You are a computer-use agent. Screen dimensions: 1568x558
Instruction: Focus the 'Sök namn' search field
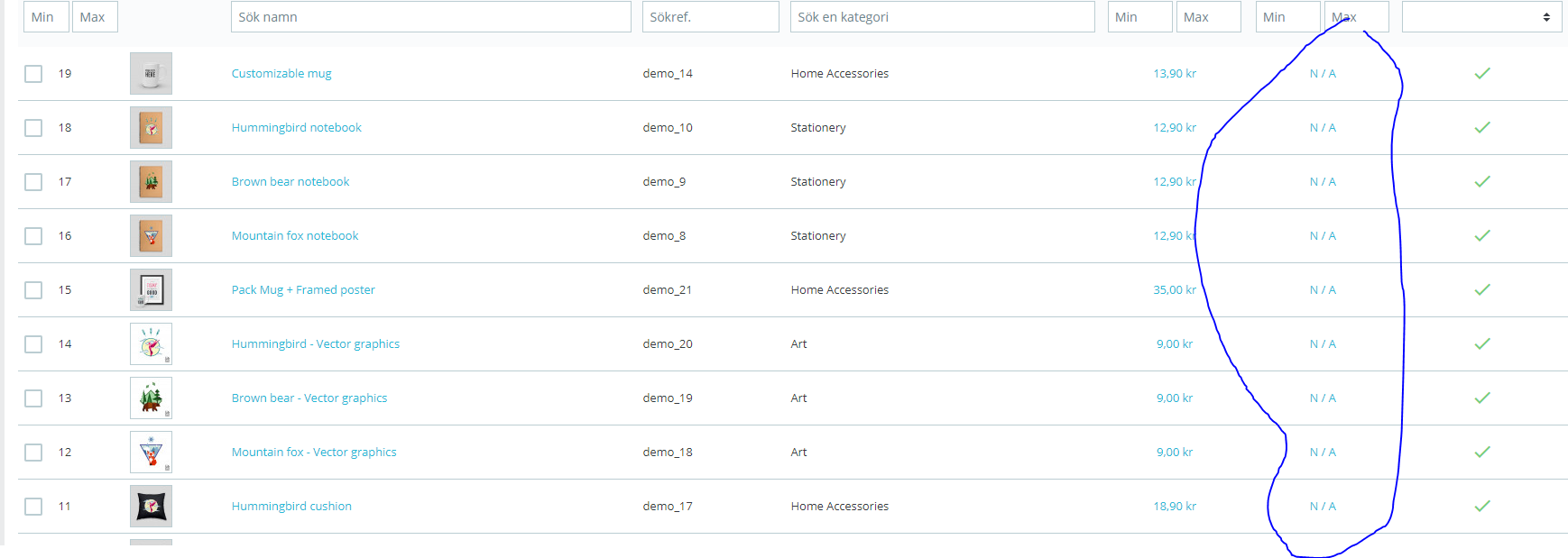430,17
